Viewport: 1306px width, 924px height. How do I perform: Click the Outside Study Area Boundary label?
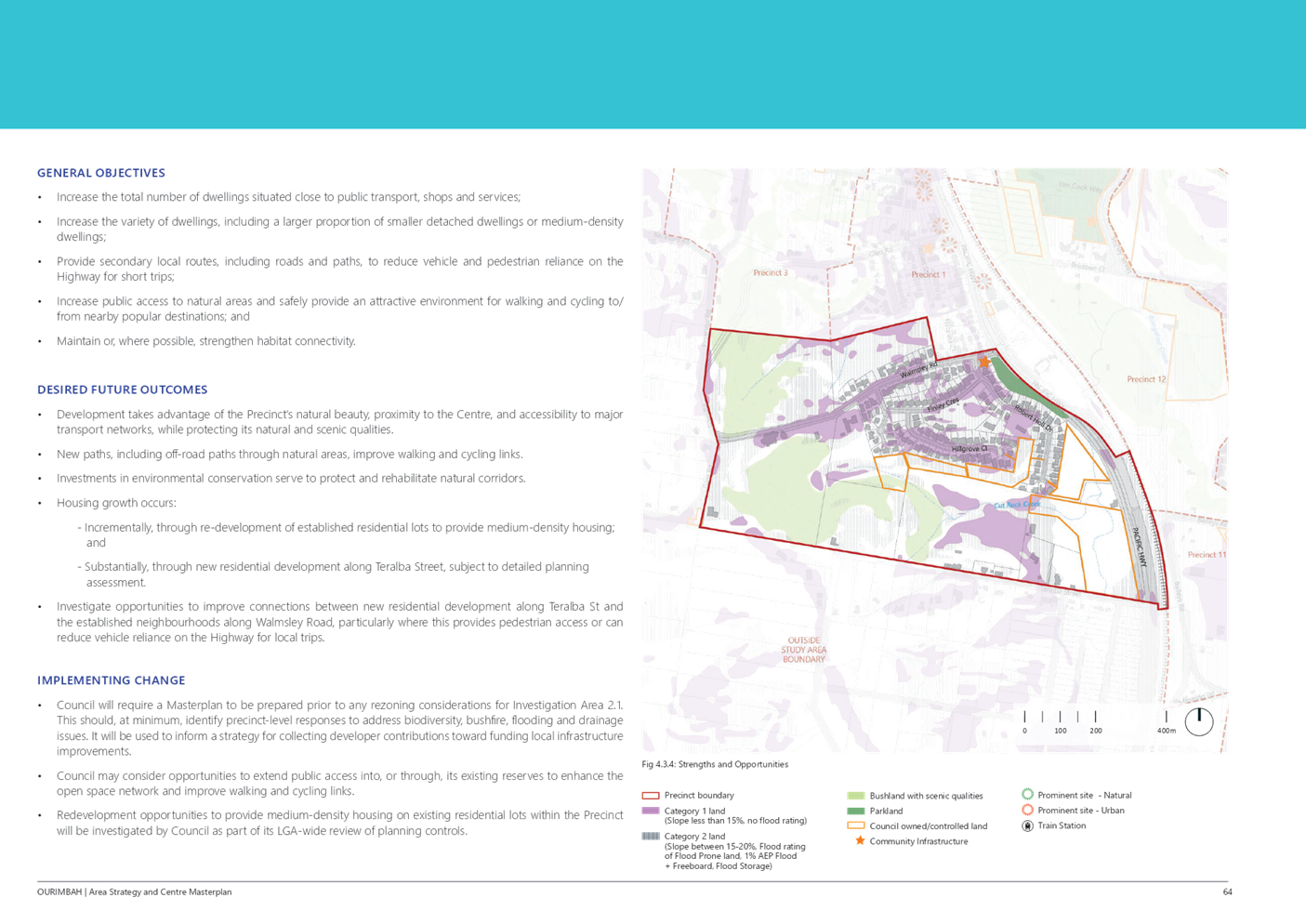point(804,650)
